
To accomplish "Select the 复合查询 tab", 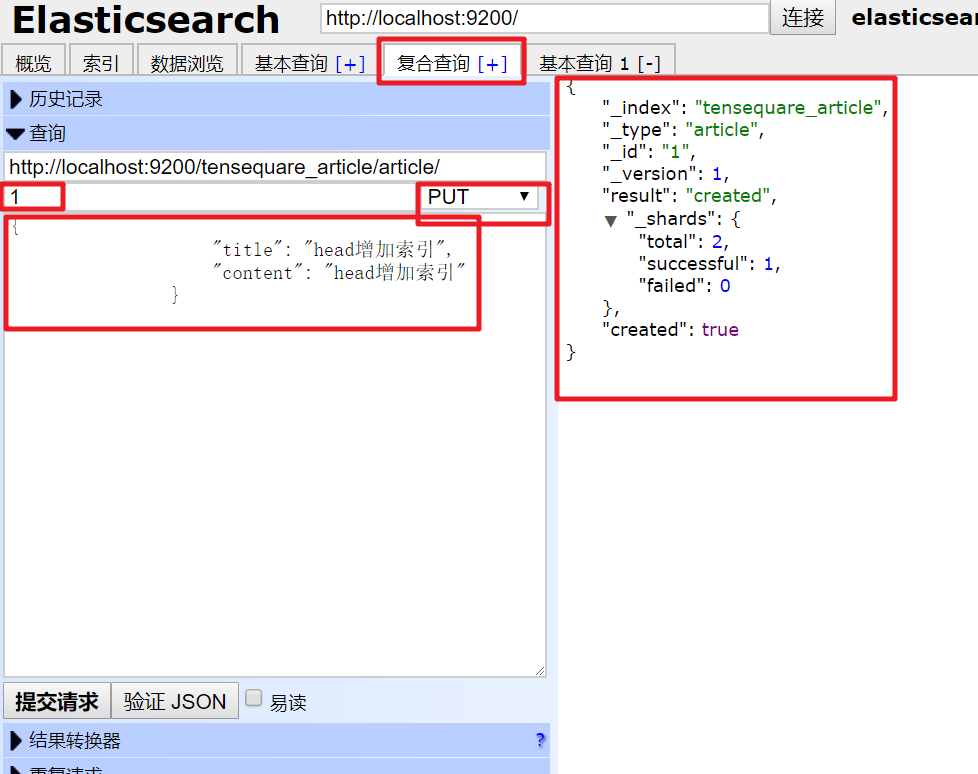I will coord(433,63).
